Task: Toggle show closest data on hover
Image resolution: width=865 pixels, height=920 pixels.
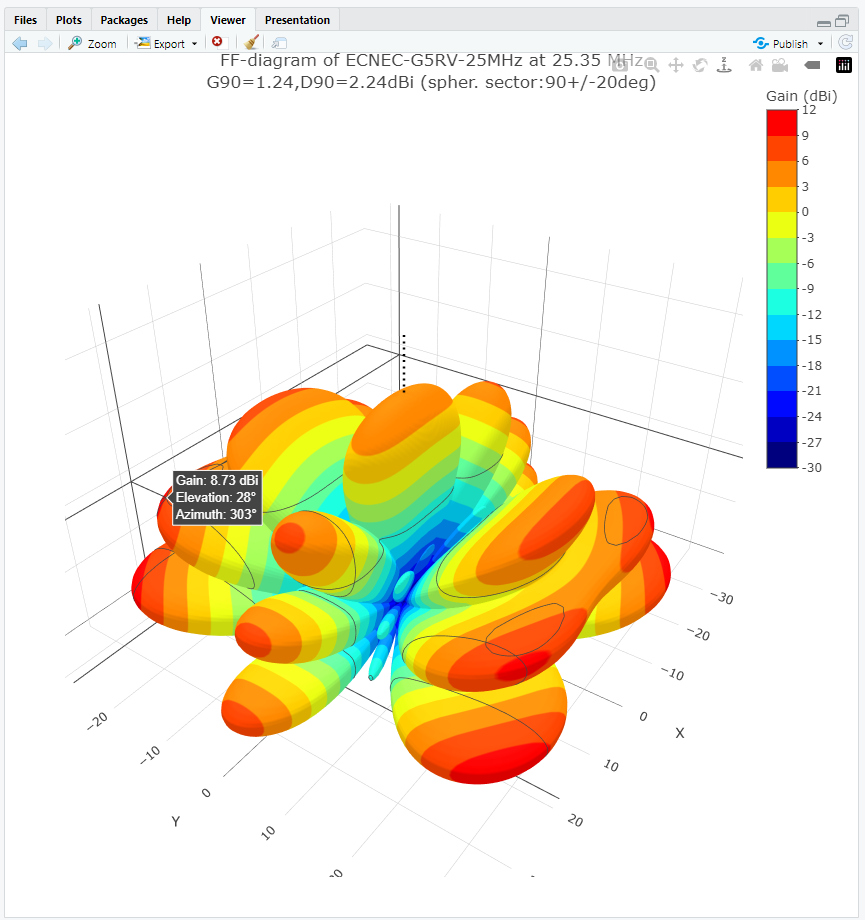Action: 812,65
